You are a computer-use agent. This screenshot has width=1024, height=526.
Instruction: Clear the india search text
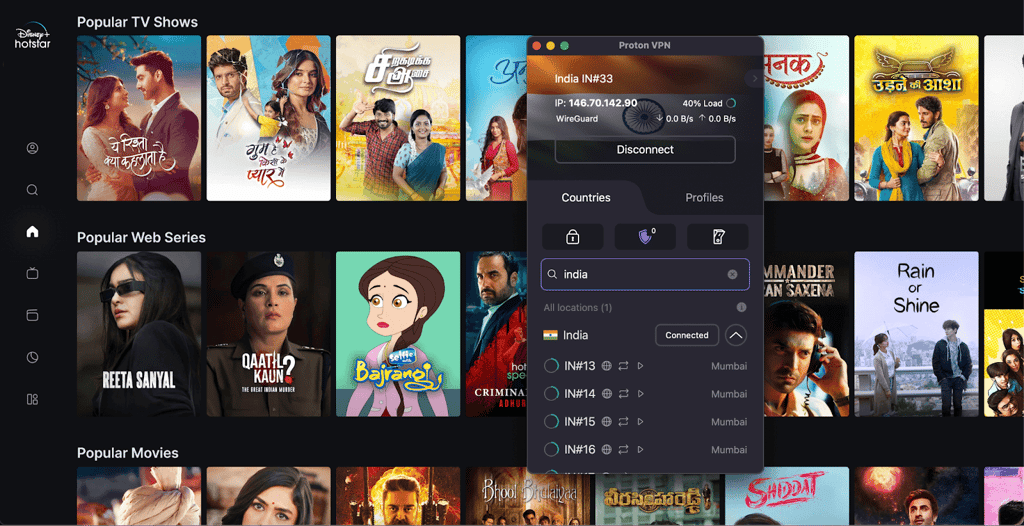(733, 274)
